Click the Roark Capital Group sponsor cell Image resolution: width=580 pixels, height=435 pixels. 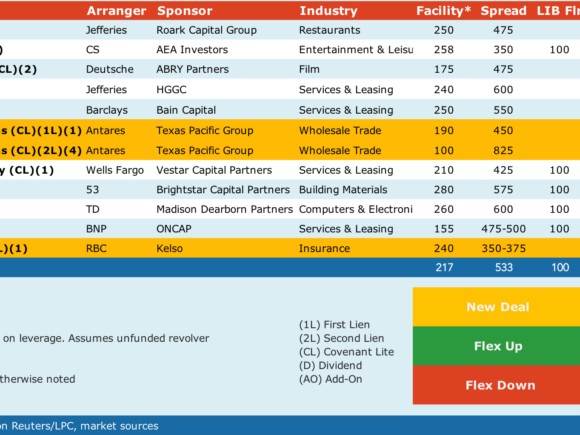pyautogui.click(x=206, y=30)
